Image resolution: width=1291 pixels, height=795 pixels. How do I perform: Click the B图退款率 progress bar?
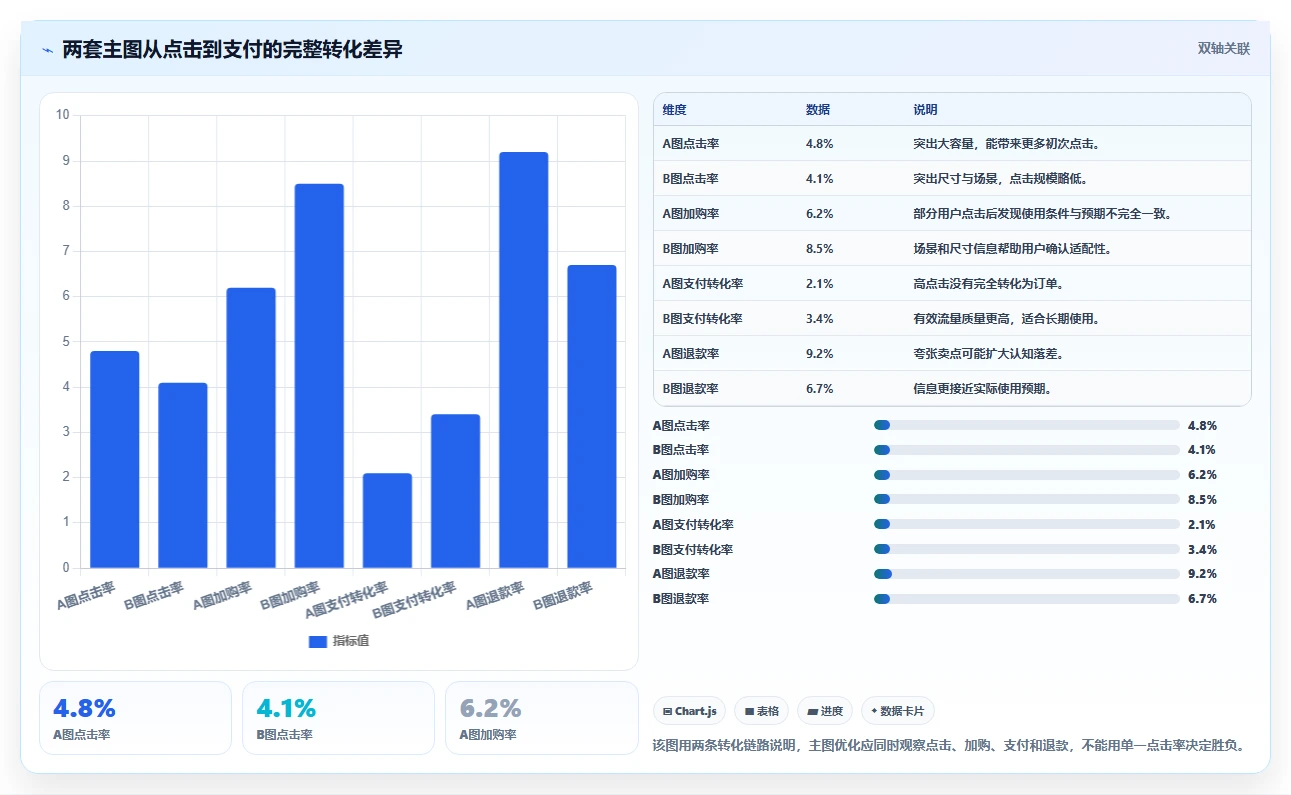1027,599
